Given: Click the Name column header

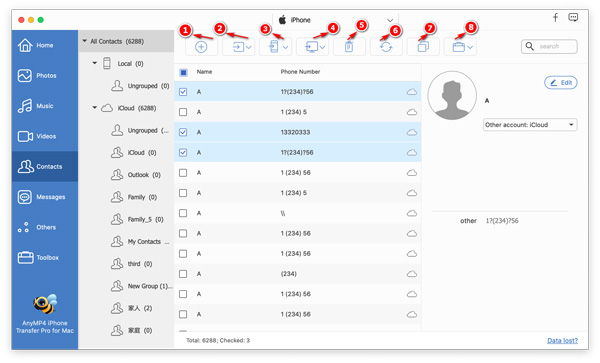Looking at the screenshot, I should click(x=204, y=72).
